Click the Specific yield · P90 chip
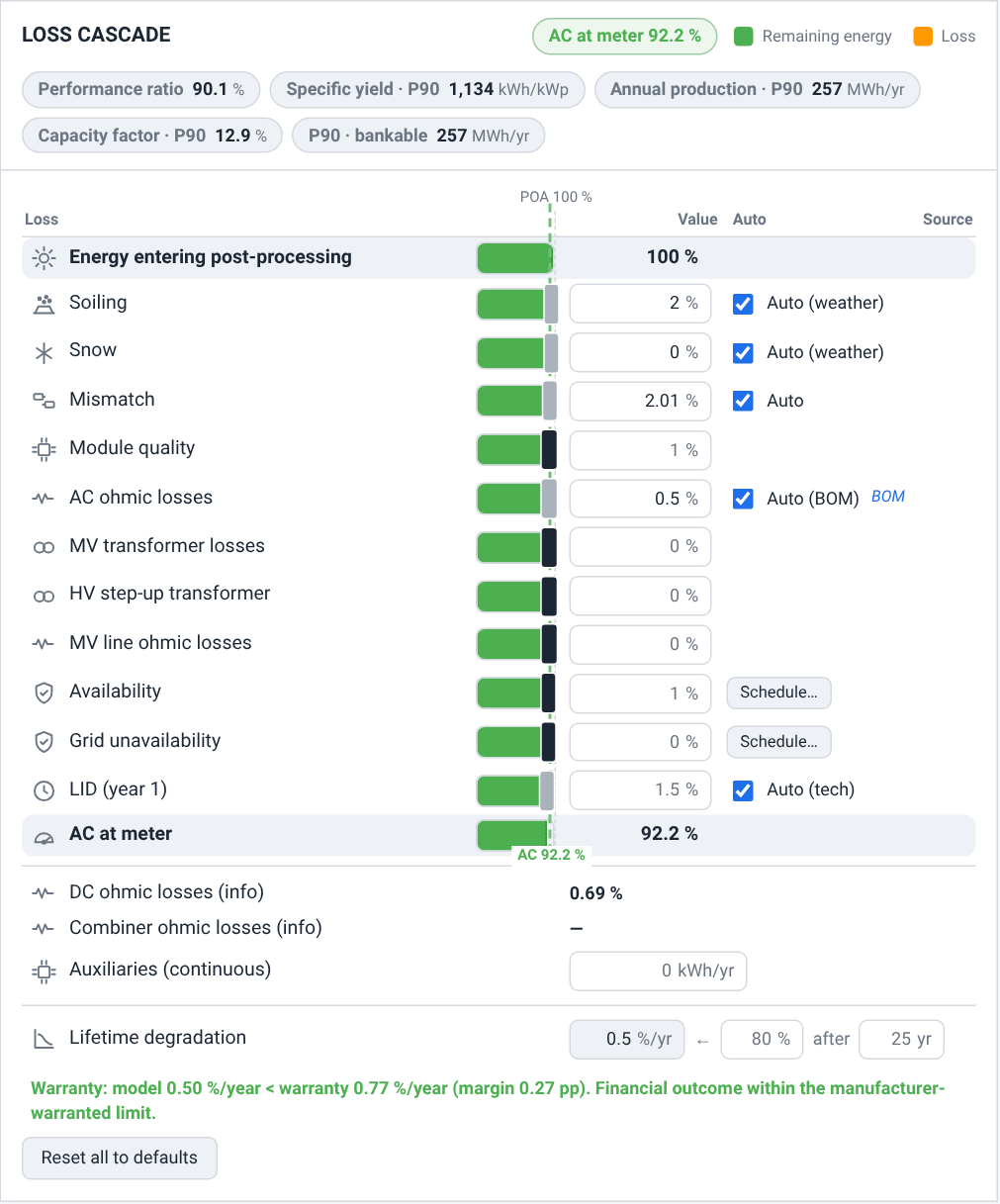Image resolution: width=1000 pixels, height=1204 pixels. [427, 90]
